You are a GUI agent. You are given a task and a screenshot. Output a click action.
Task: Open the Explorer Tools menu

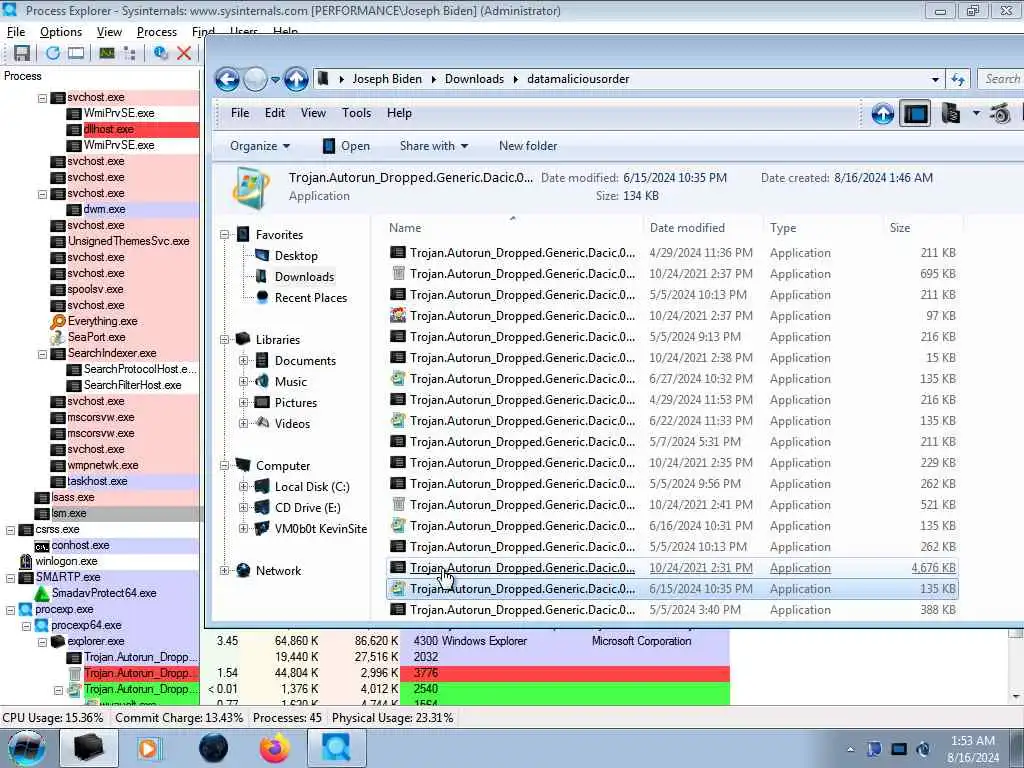tap(357, 113)
